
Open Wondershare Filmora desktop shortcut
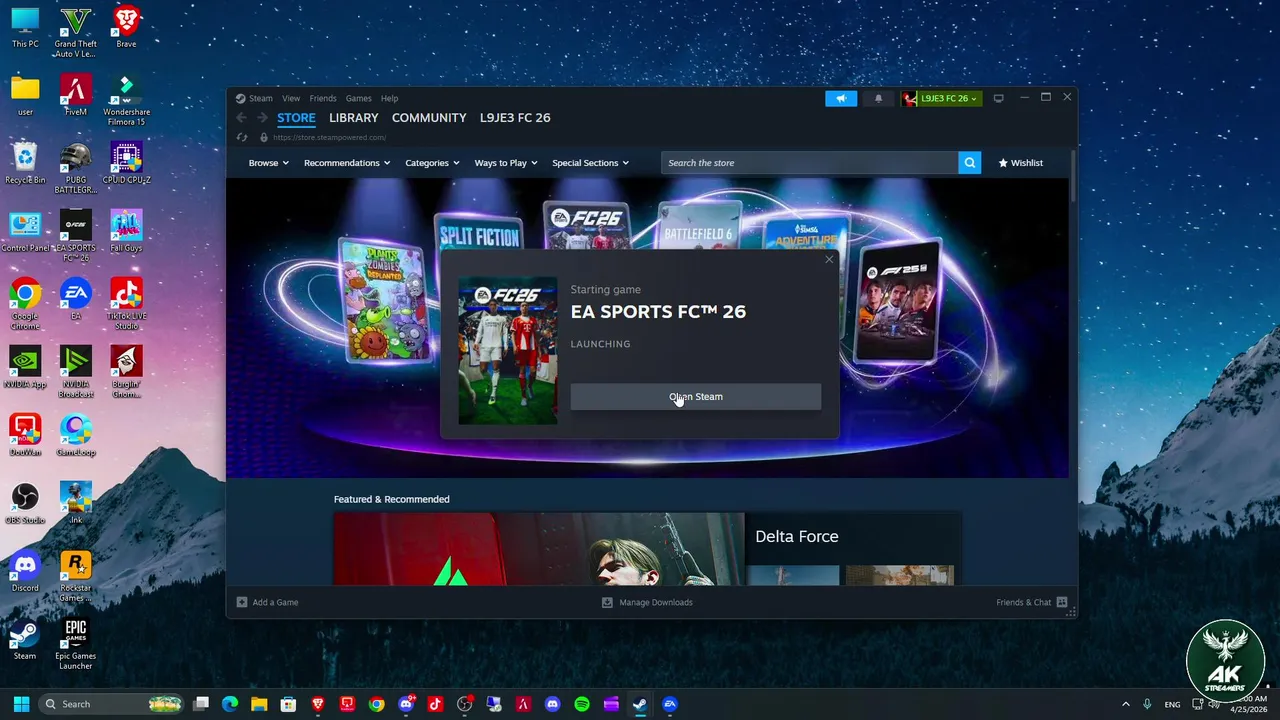click(126, 100)
